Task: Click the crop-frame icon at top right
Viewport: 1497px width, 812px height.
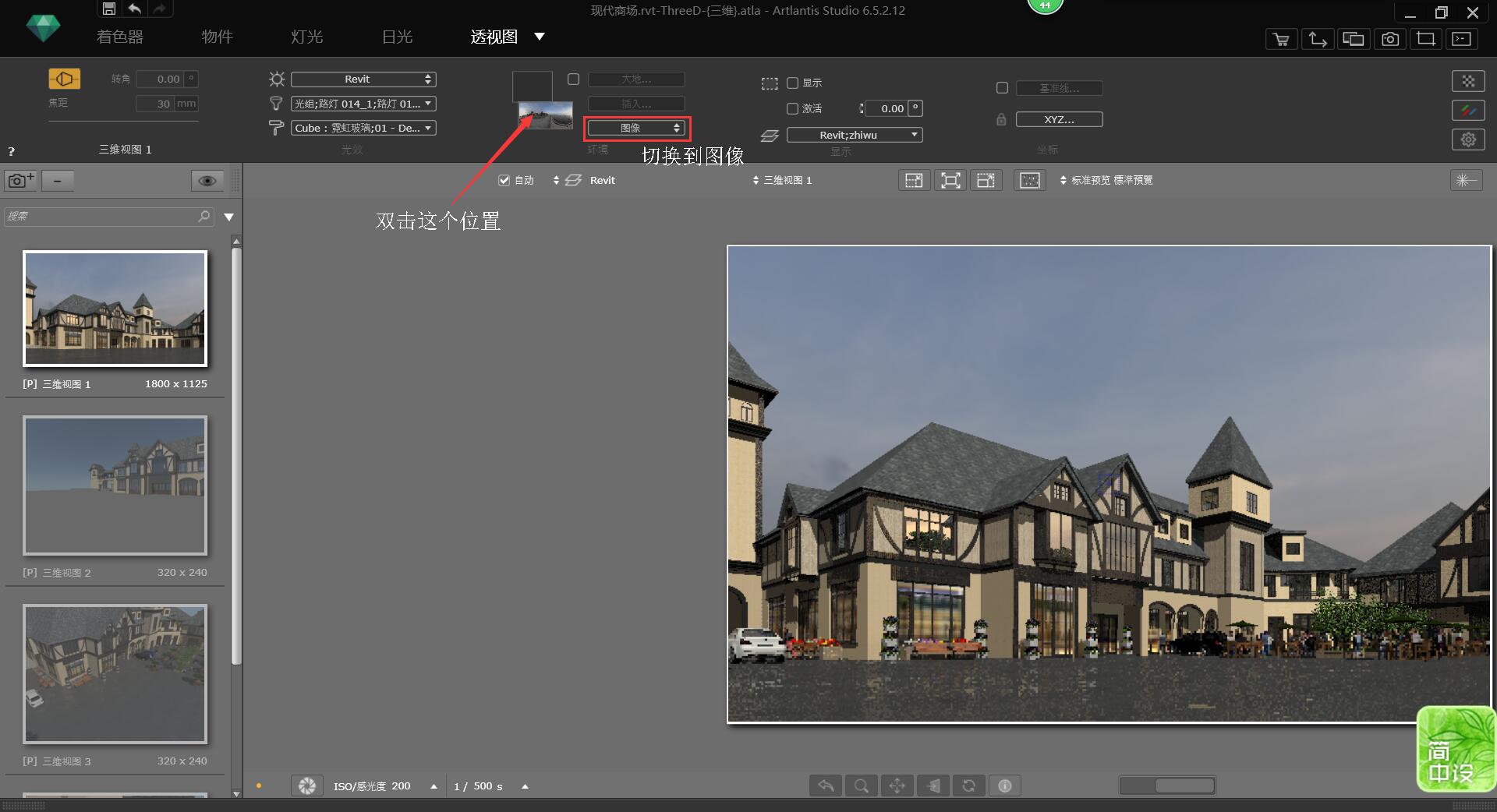Action: (x=1426, y=39)
